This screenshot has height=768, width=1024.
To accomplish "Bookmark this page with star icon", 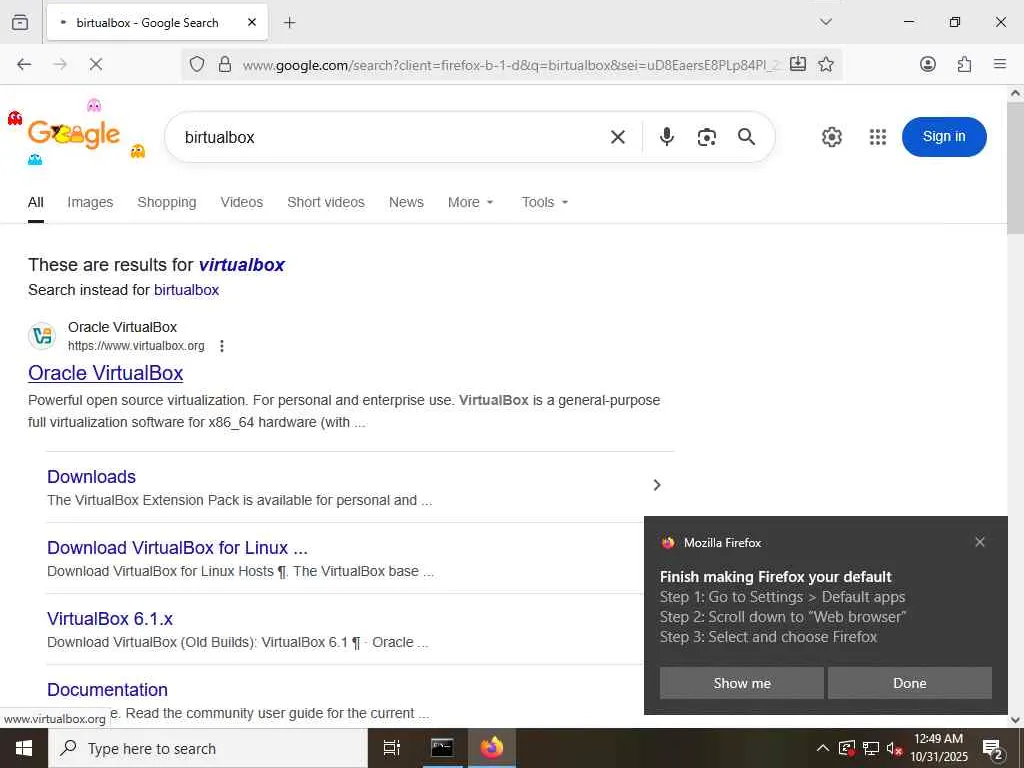I will click(x=825, y=64).
